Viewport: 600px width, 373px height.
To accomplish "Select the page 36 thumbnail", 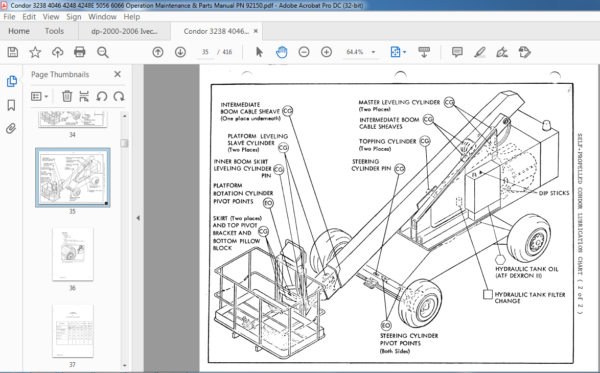I will 73,254.
